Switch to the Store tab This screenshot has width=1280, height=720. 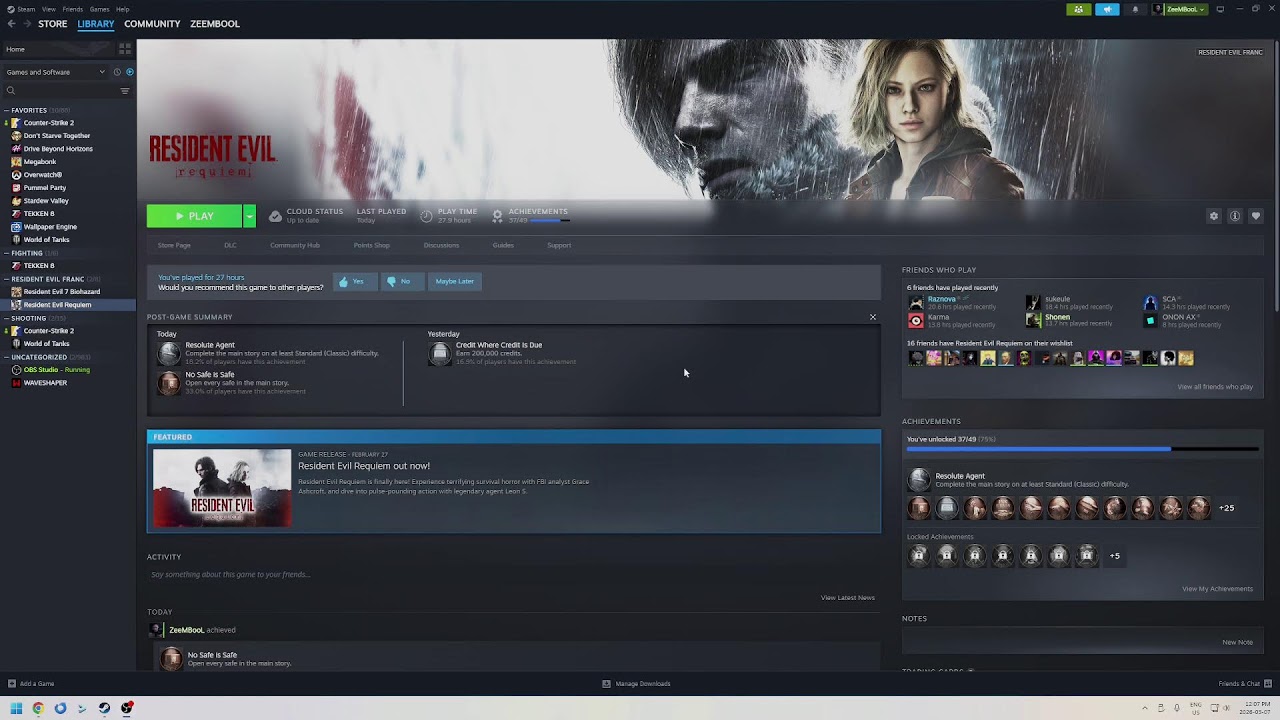[x=53, y=24]
